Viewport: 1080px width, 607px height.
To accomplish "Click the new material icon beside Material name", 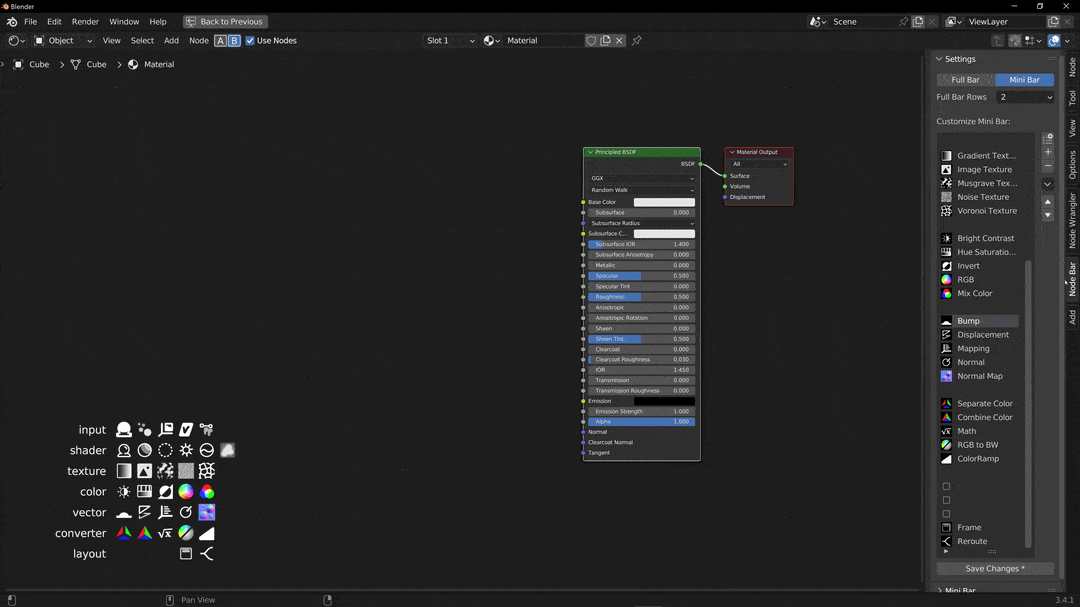I will pos(605,41).
